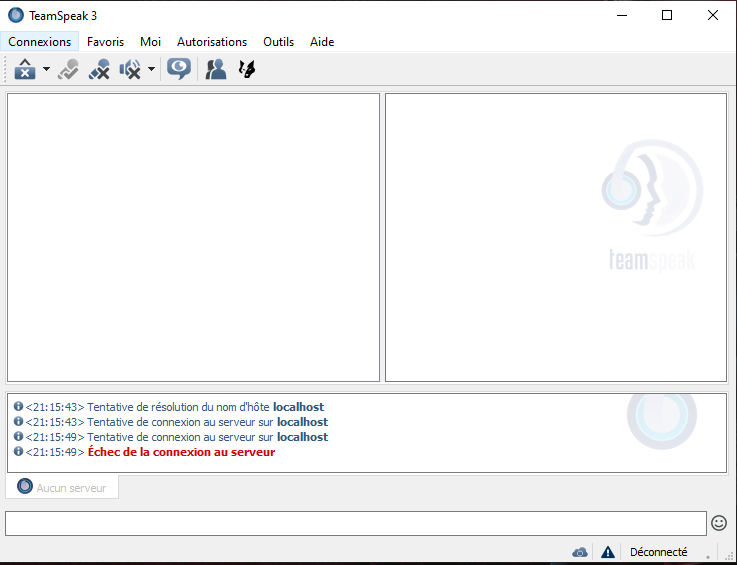Click the info icon beside the Échec message
Image resolution: width=737 pixels, height=565 pixels.
pos(18,451)
